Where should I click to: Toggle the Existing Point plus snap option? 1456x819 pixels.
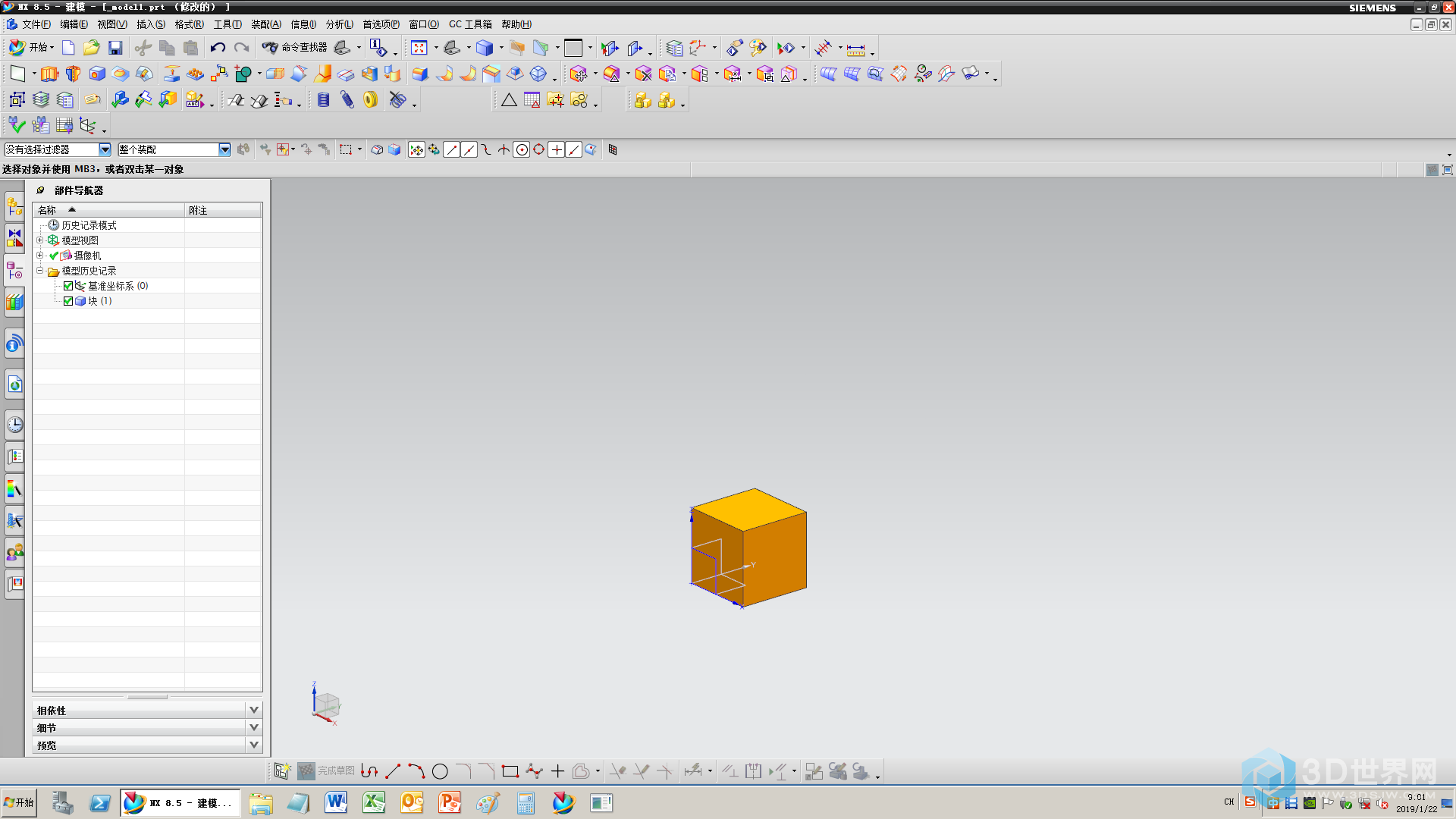pyautogui.click(x=556, y=150)
